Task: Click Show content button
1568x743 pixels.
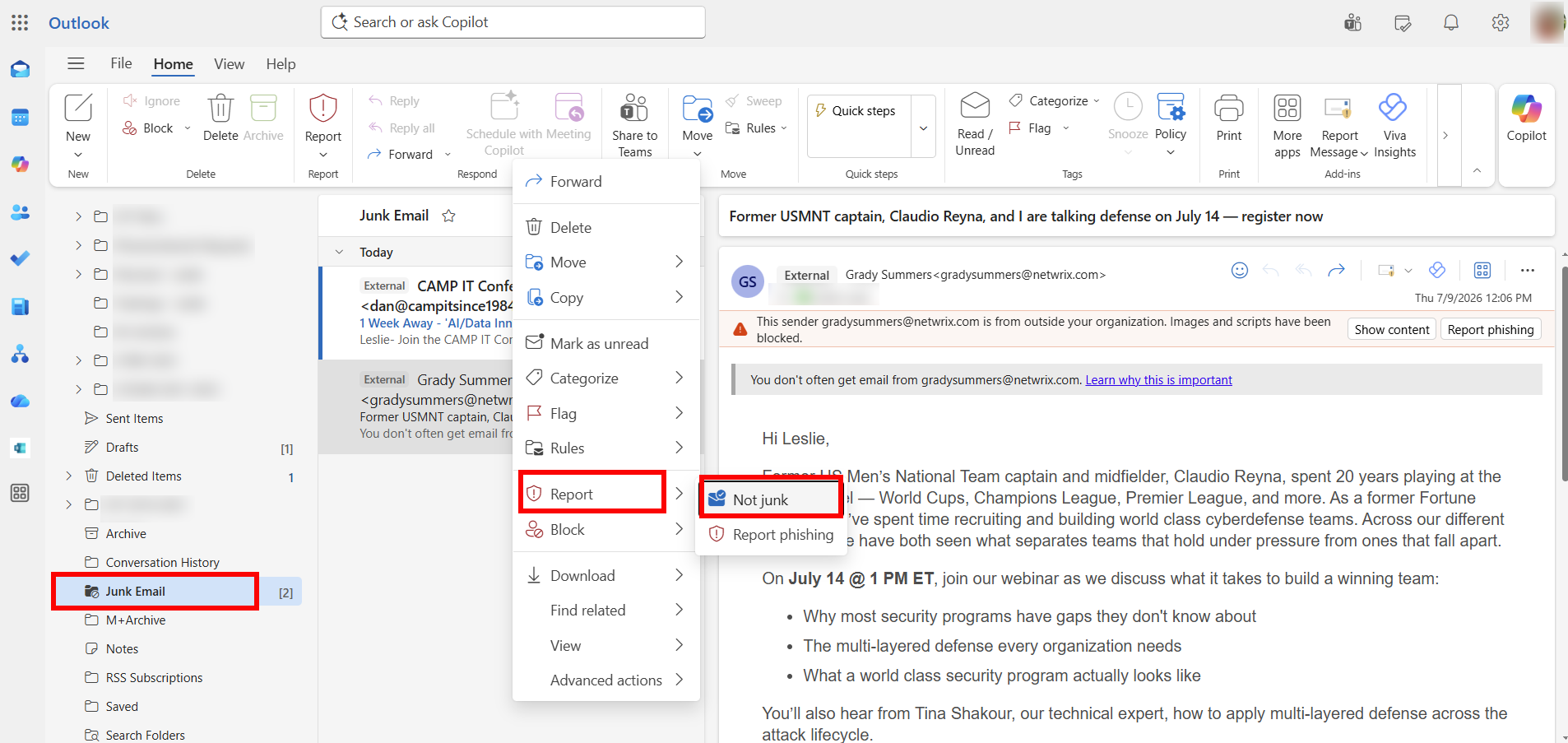Action: (x=1391, y=329)
